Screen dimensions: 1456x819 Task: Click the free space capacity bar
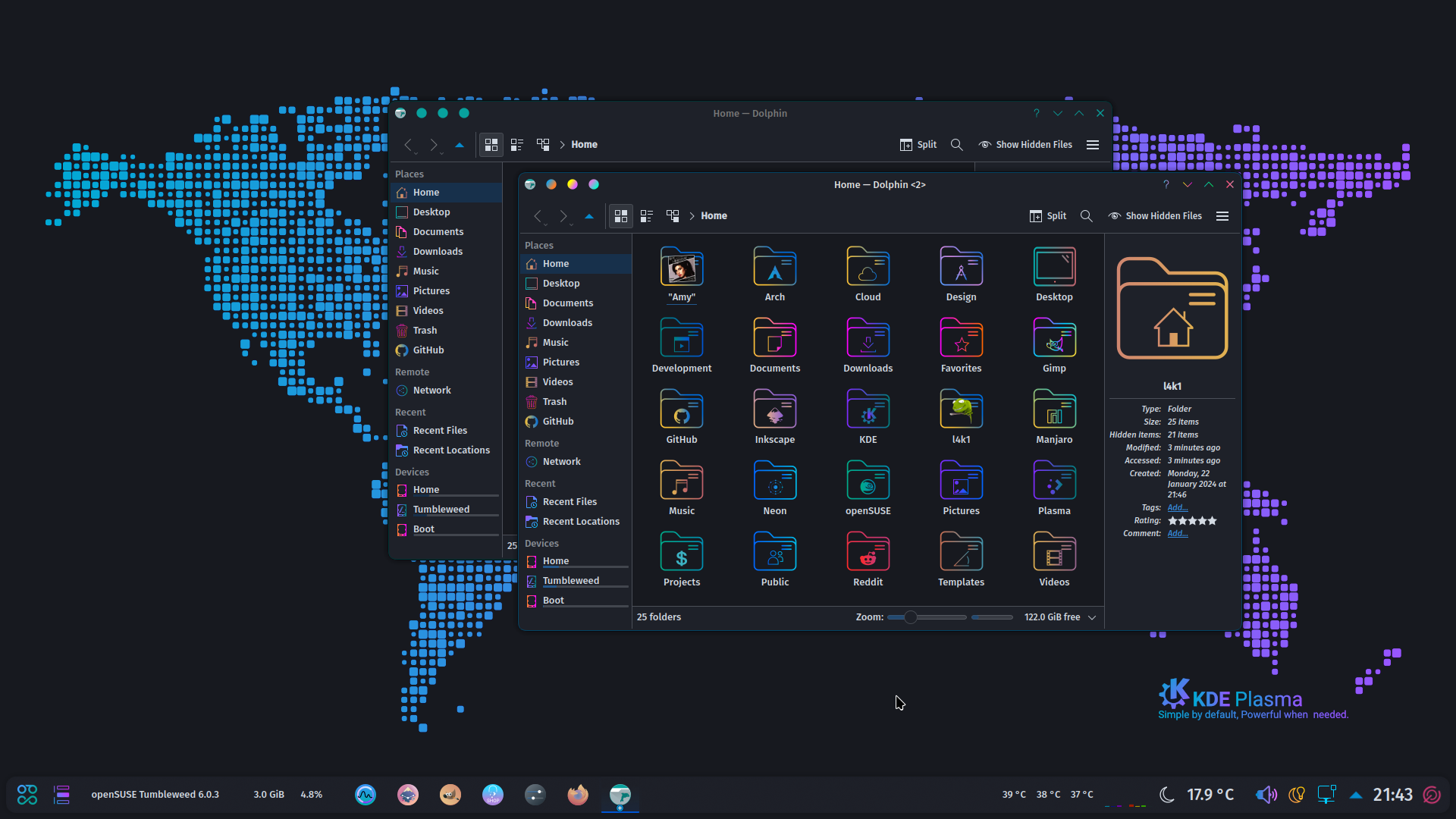[x=992, y=617]
